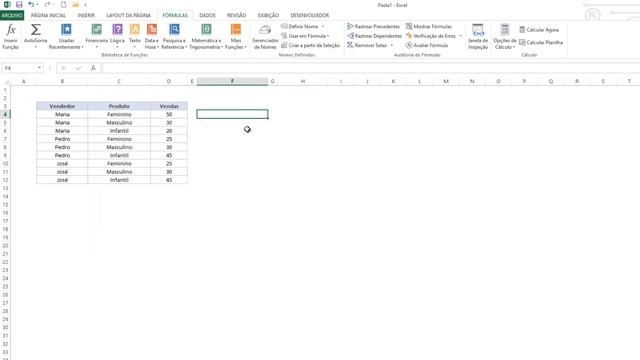The width and height of the screenshot is (640, 360).
Task: Click the Masculino cell in row 5
Action: [119, 122]
